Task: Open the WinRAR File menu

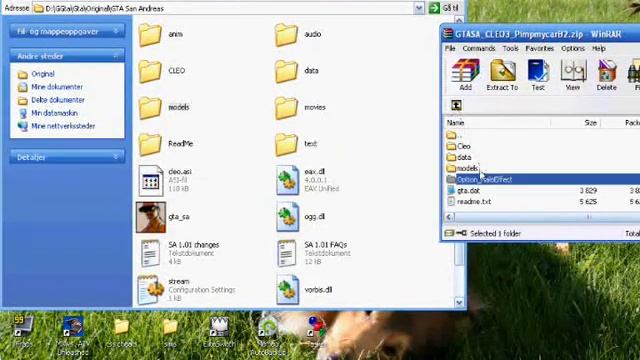Action: (x=450, y=48)
